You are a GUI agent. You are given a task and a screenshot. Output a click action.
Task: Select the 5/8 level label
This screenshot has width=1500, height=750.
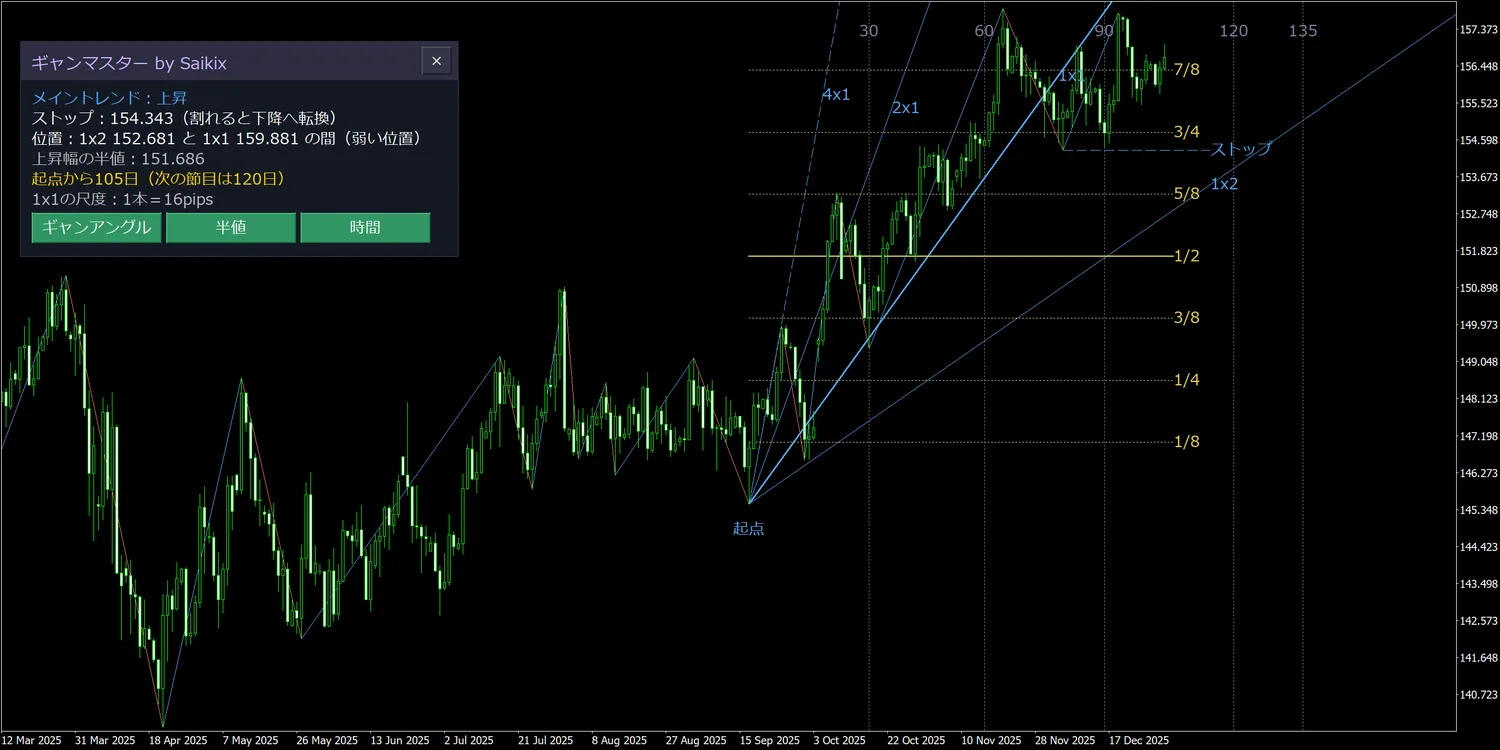point(1187,193)
